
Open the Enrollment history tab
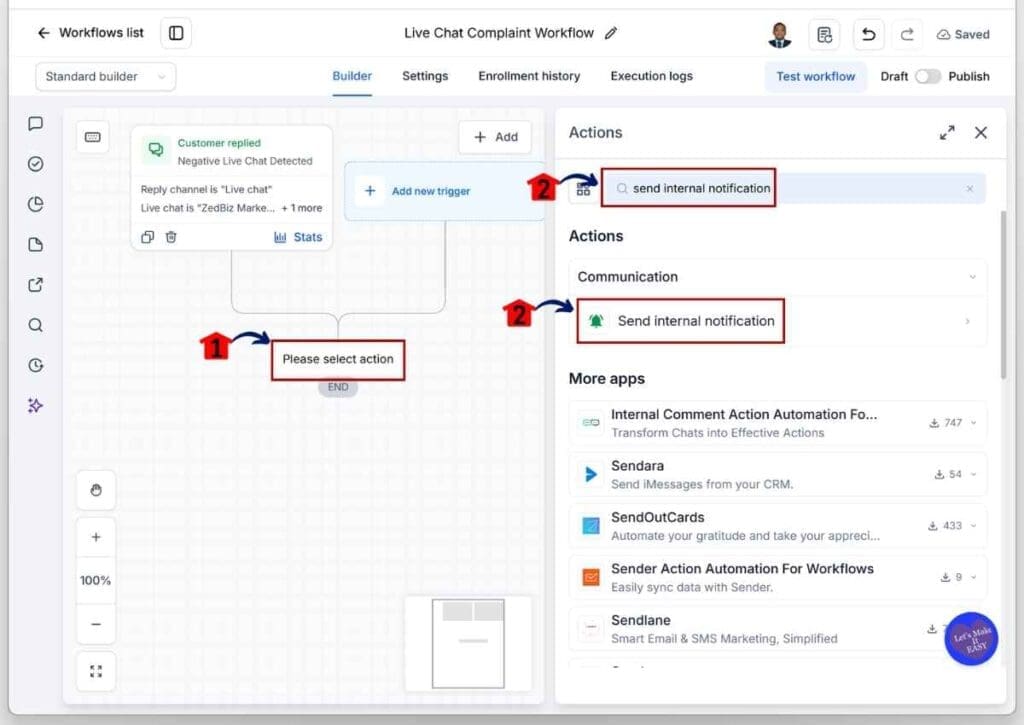point(529,76)
